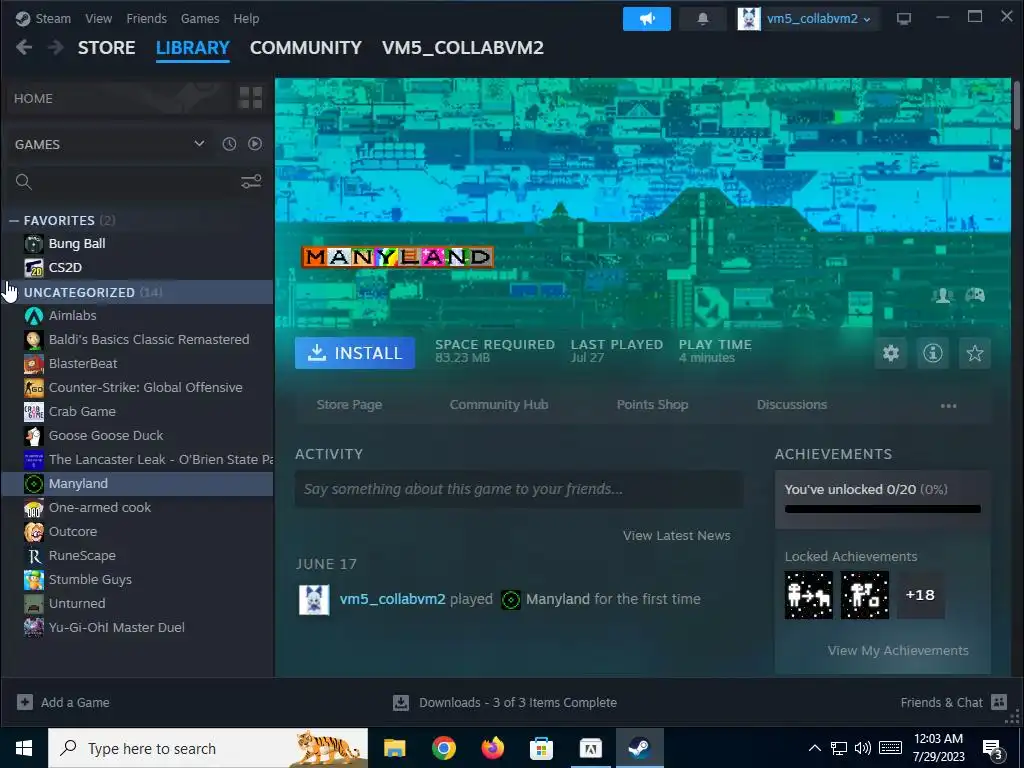The image size is (1024, 768).
Task: Add Manyland to favorites star
Action: (x=974, y=353)
